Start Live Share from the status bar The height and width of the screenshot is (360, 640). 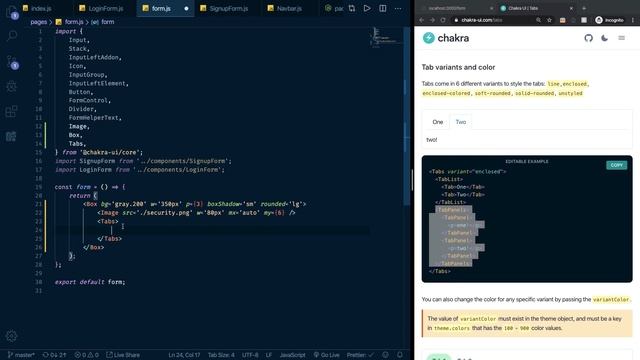coord(123,355)
